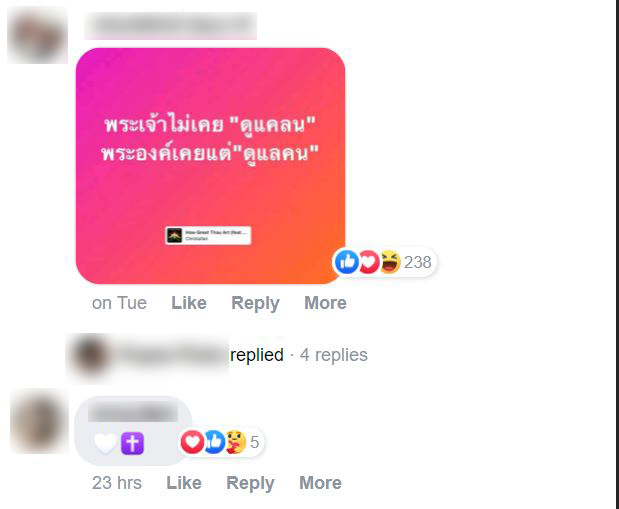
Task: Click the blue thumbs-up reaction beside 238
Action: (x=347, y=262)
